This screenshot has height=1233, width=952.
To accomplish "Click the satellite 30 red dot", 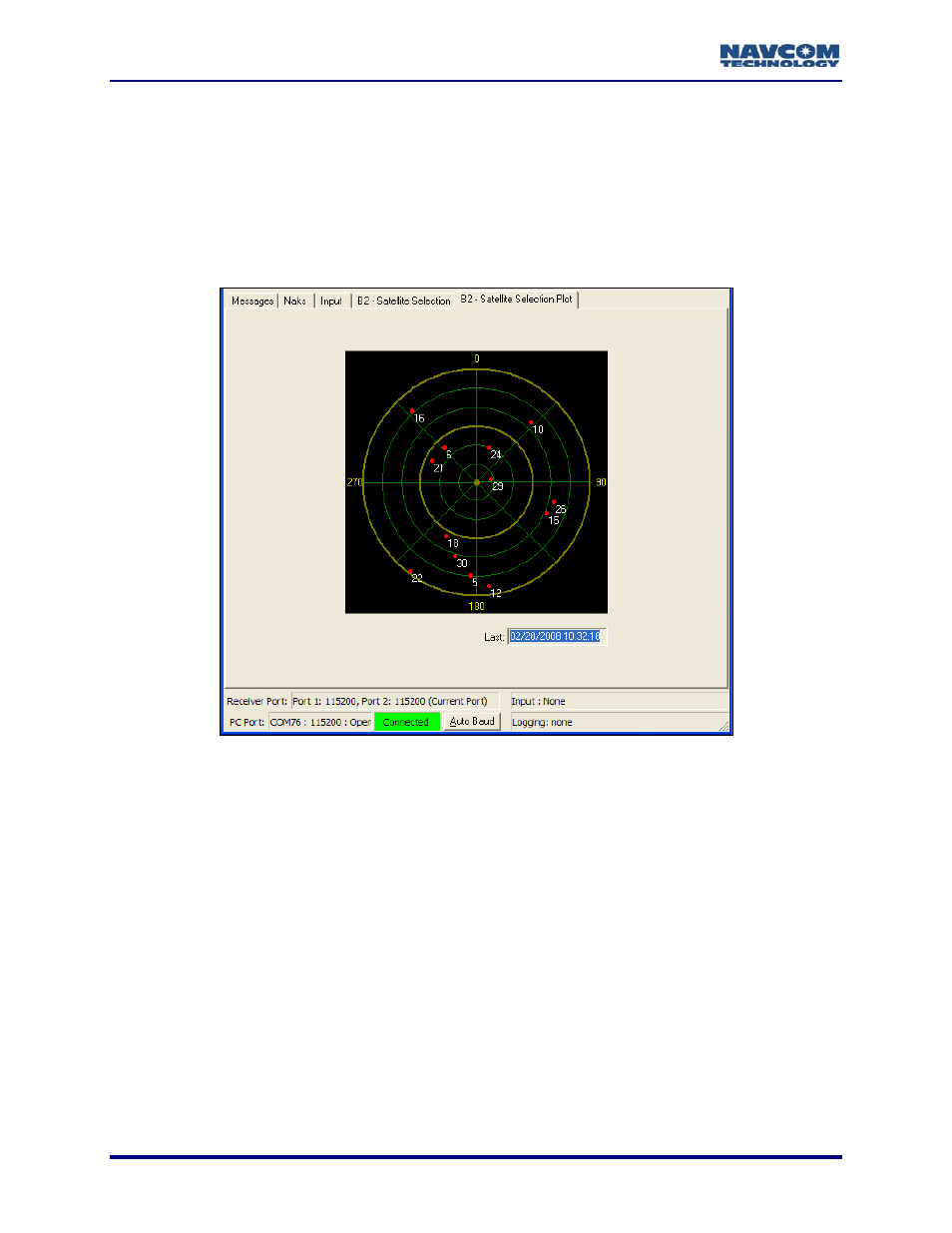I will (x=455, y=556).
